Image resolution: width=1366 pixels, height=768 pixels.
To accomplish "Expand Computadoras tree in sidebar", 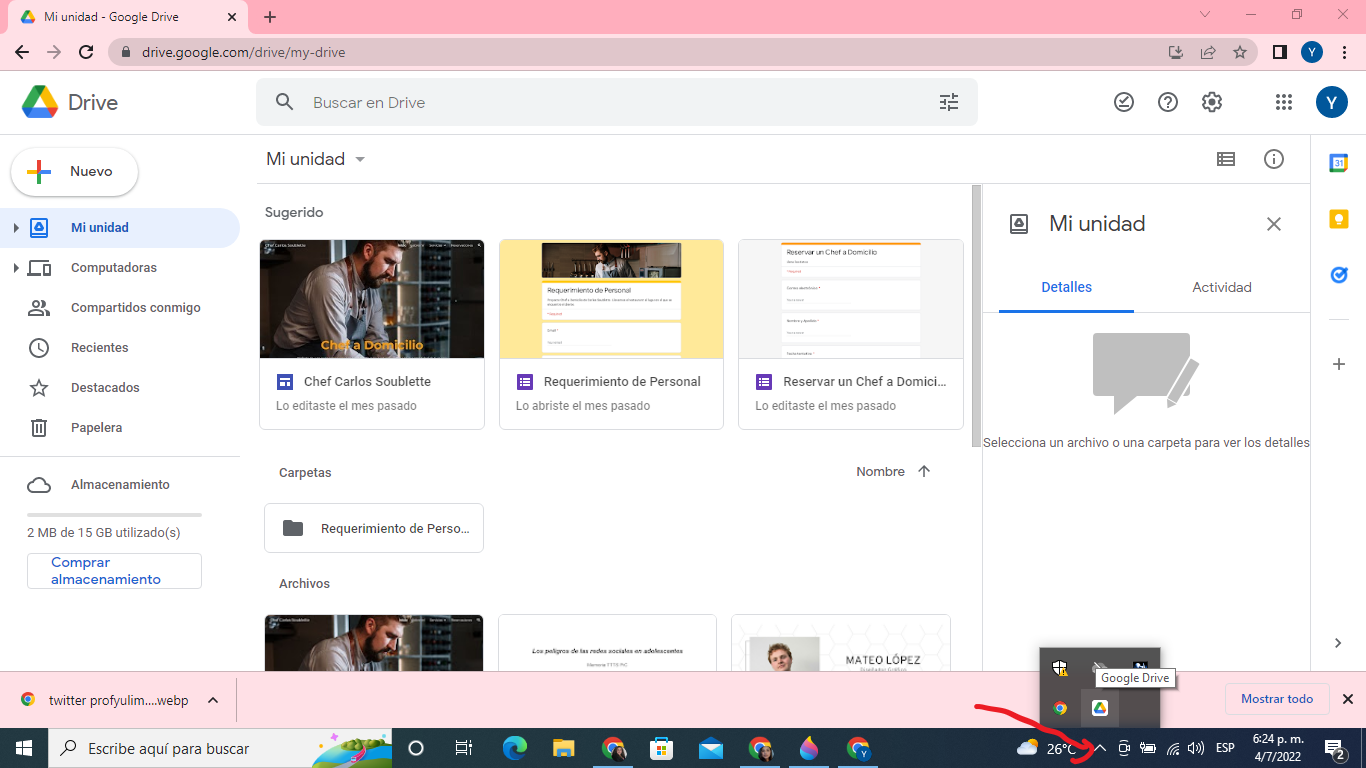I will 16,268.
